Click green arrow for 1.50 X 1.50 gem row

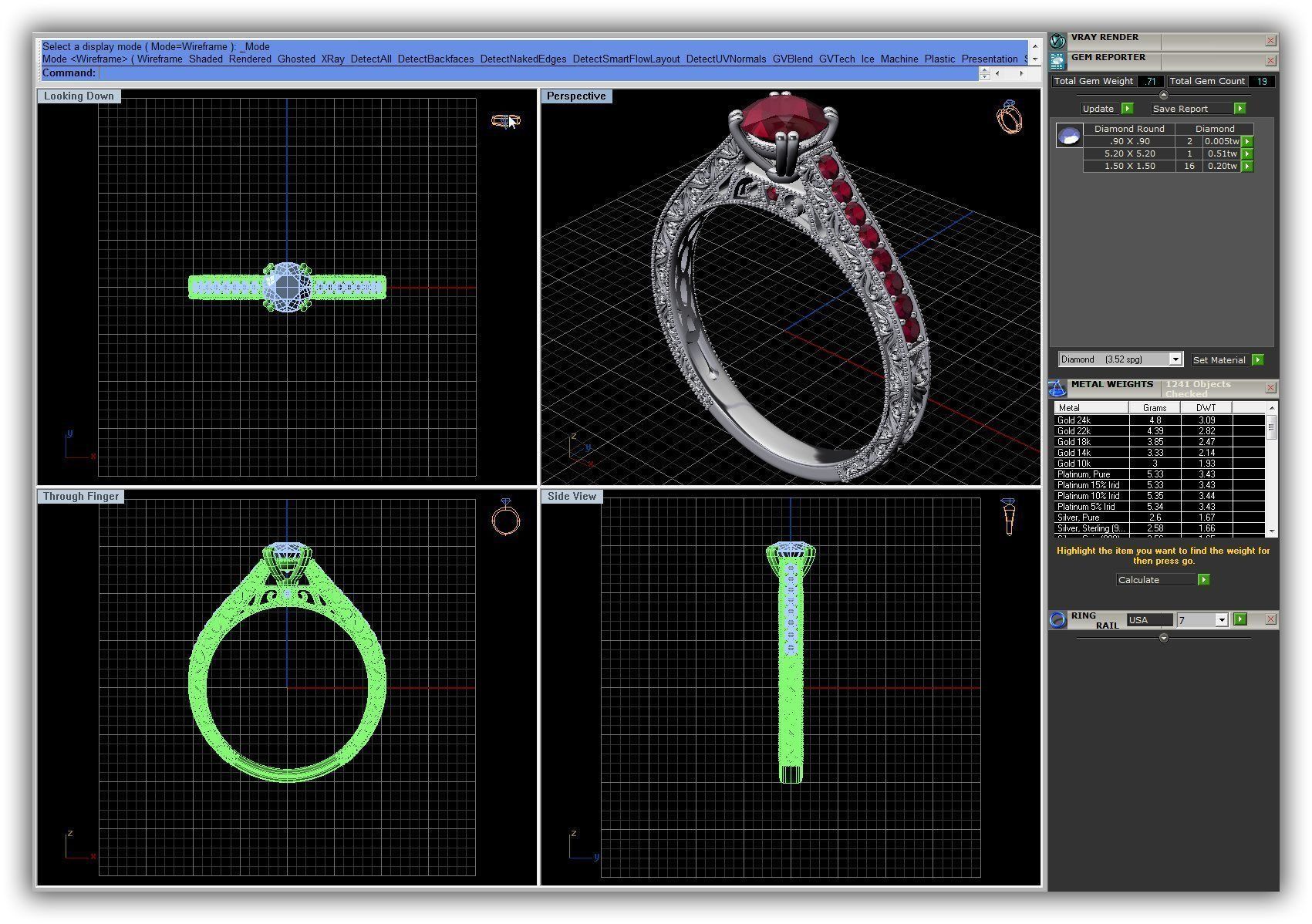click(1247, 167)
